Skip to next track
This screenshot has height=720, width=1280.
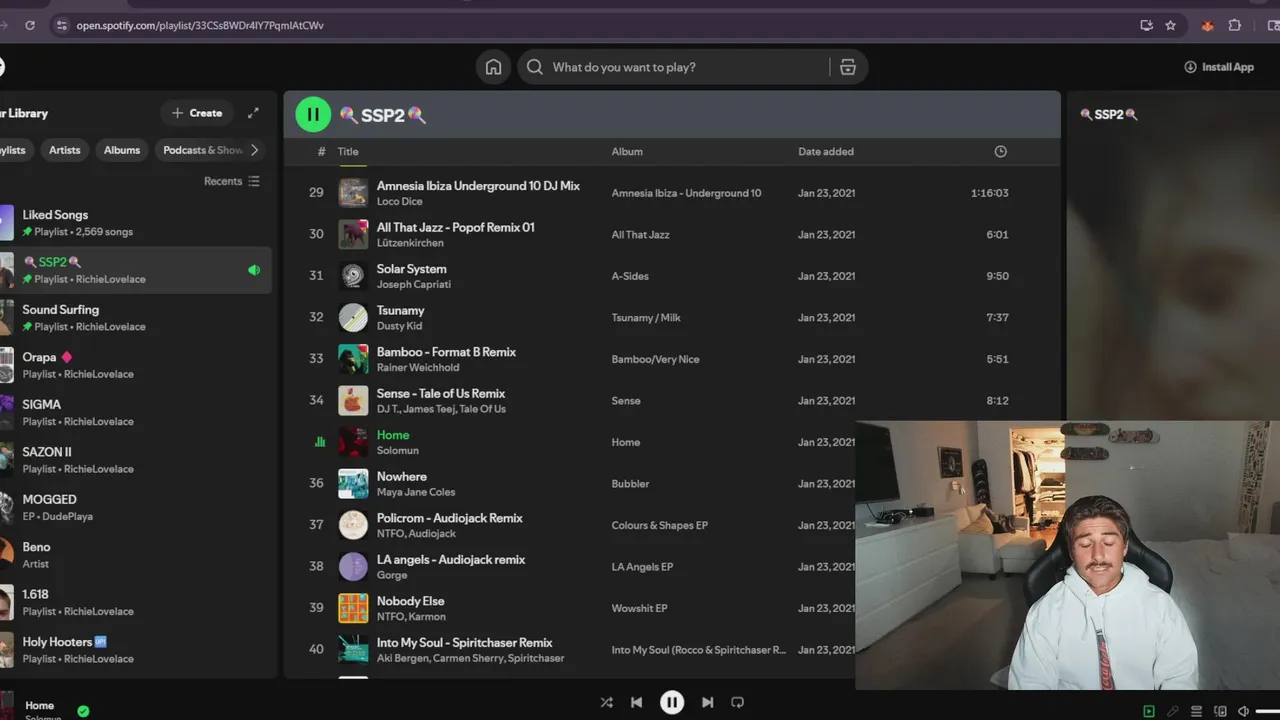pos(707,702)
